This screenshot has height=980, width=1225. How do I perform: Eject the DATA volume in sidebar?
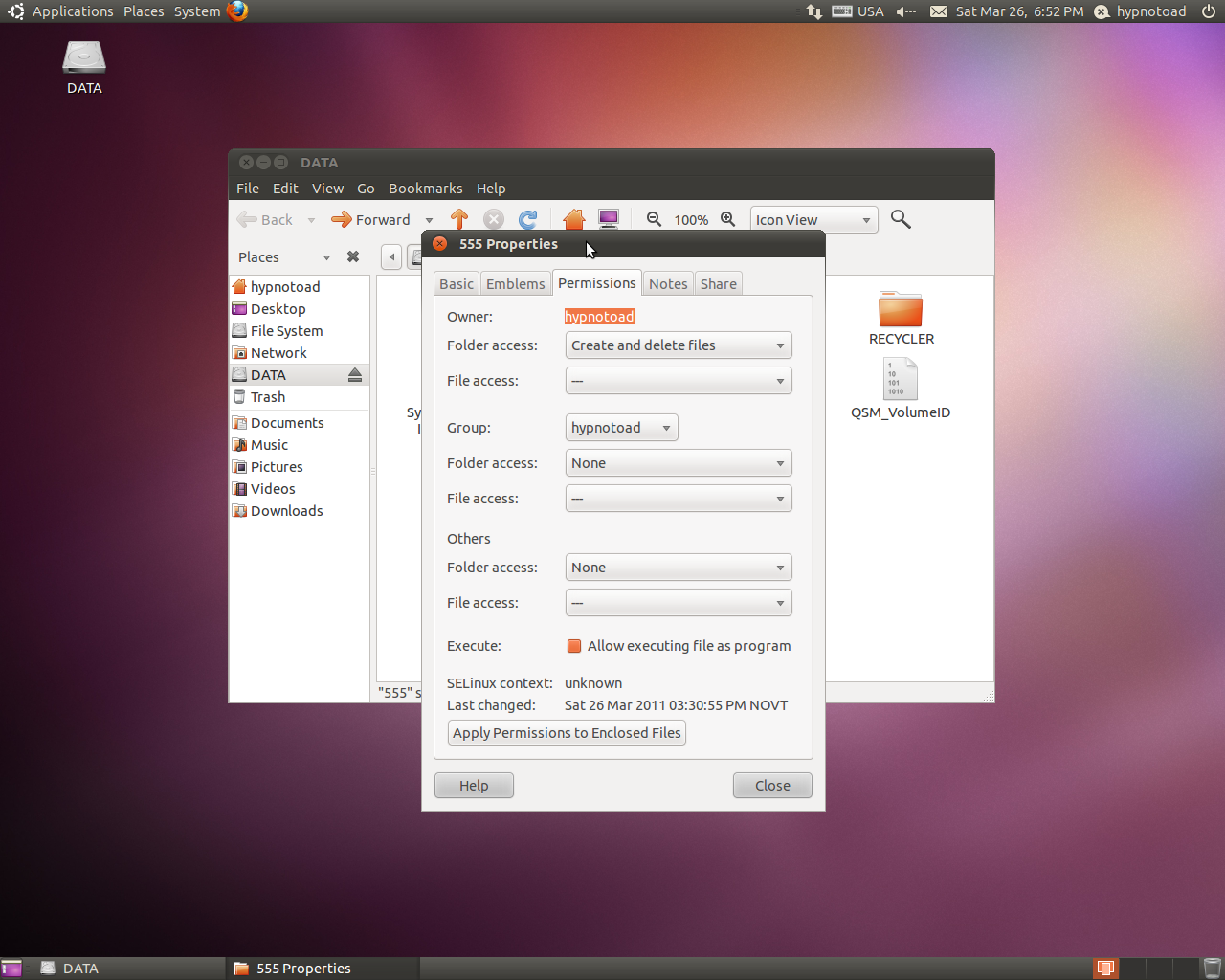click(355, 375)
